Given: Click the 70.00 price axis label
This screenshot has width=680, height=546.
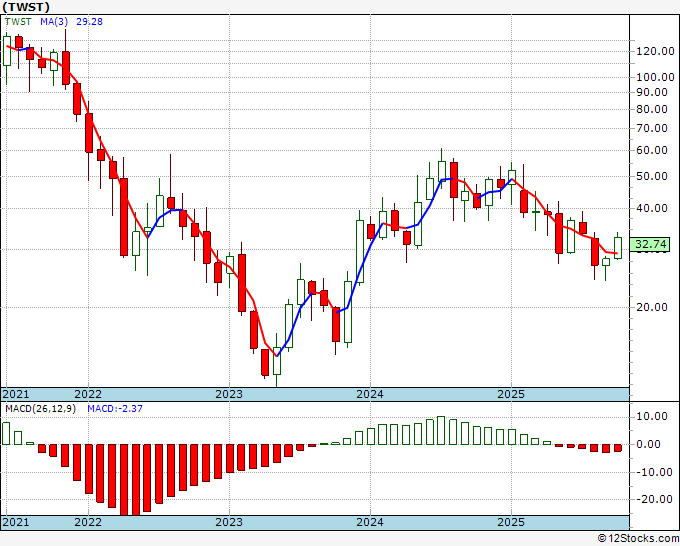Looking at the screenshot, I should click(x=651, y=128).
